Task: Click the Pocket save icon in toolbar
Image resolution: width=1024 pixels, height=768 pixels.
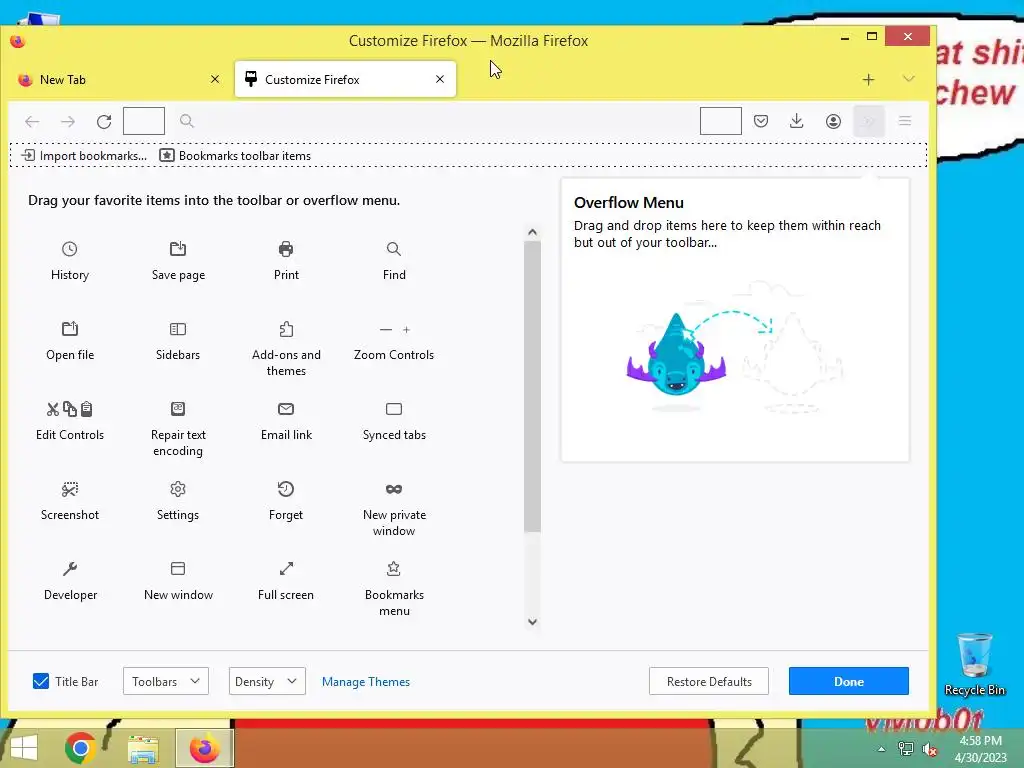Action: pyautogui.click(x=761, y=121)
